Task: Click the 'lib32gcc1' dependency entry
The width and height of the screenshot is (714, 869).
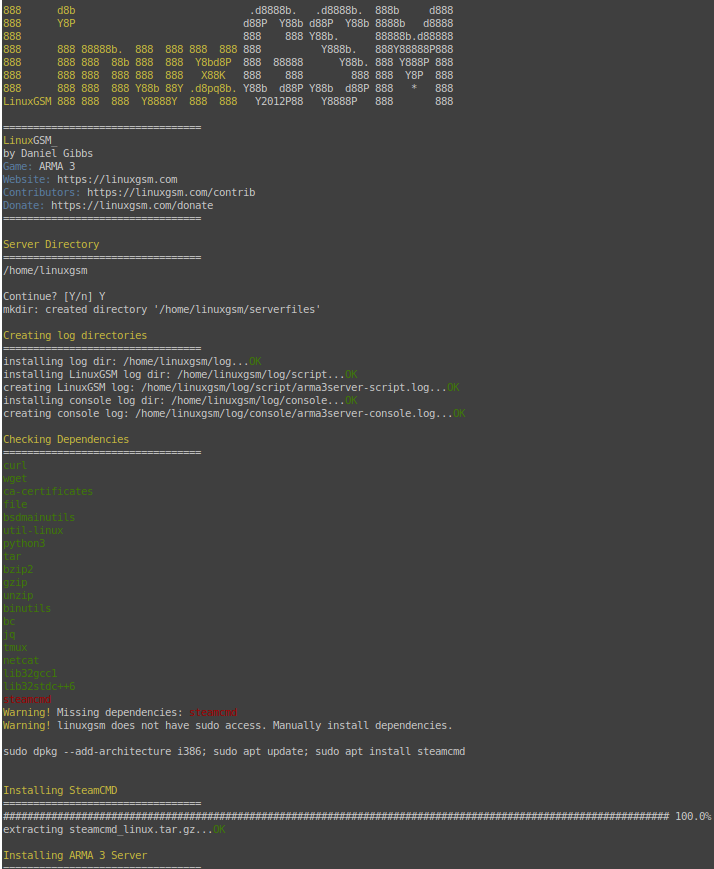Action: coord(30,674)
